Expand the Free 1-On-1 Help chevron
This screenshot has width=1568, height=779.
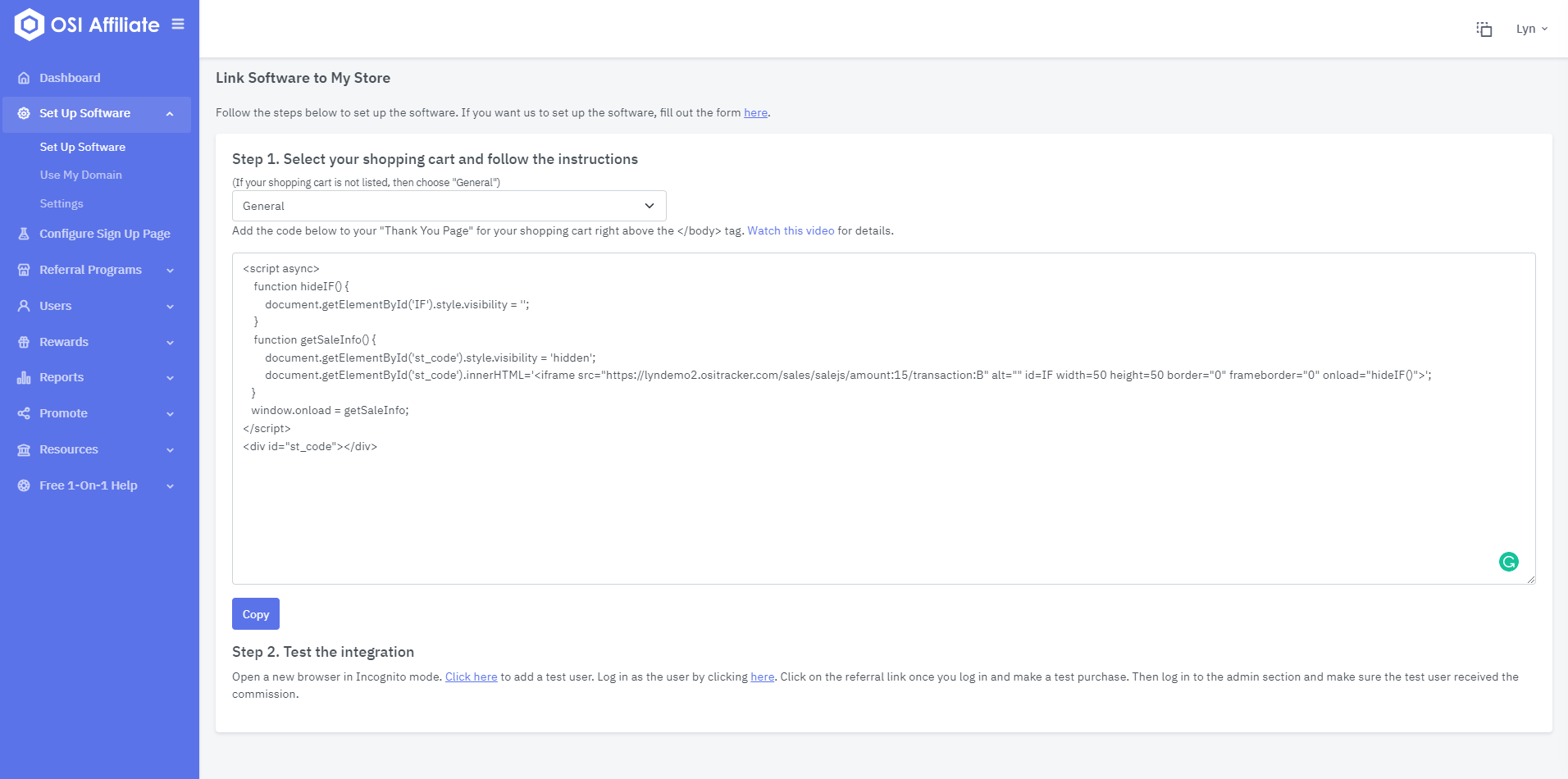[x=170, y=486]
